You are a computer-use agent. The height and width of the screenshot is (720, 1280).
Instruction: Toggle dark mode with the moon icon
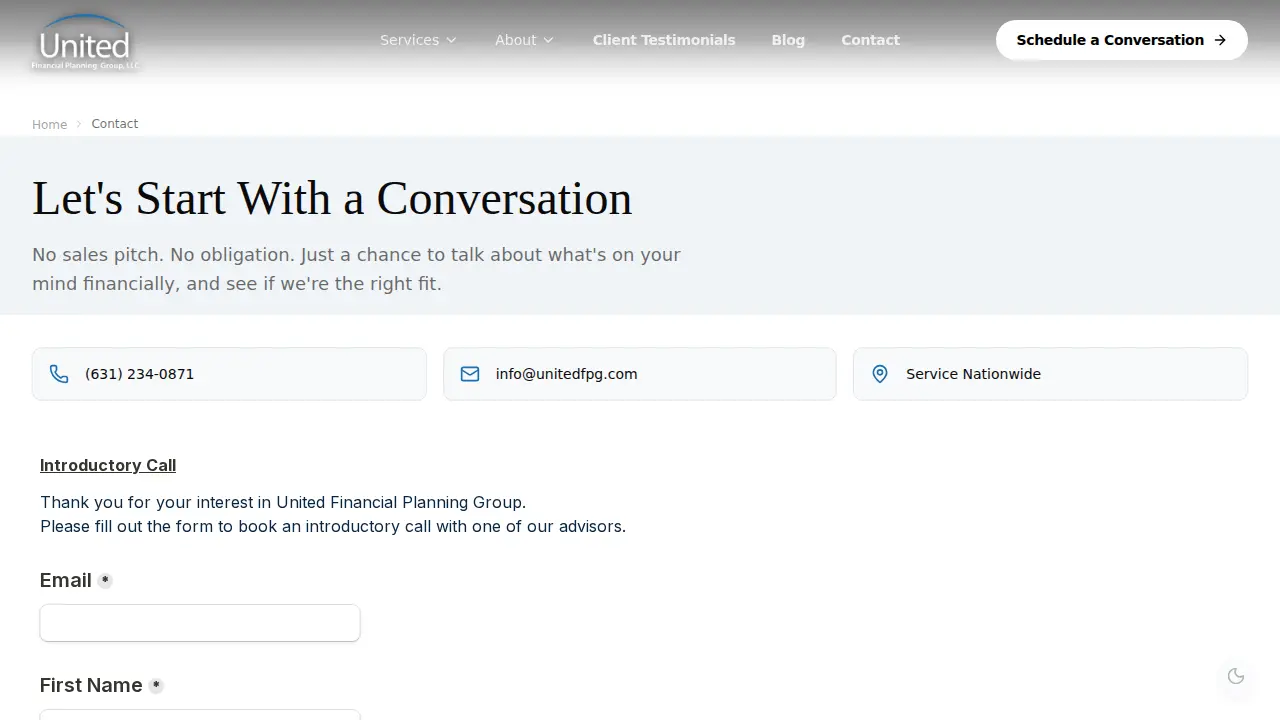tap(1236, 676)
